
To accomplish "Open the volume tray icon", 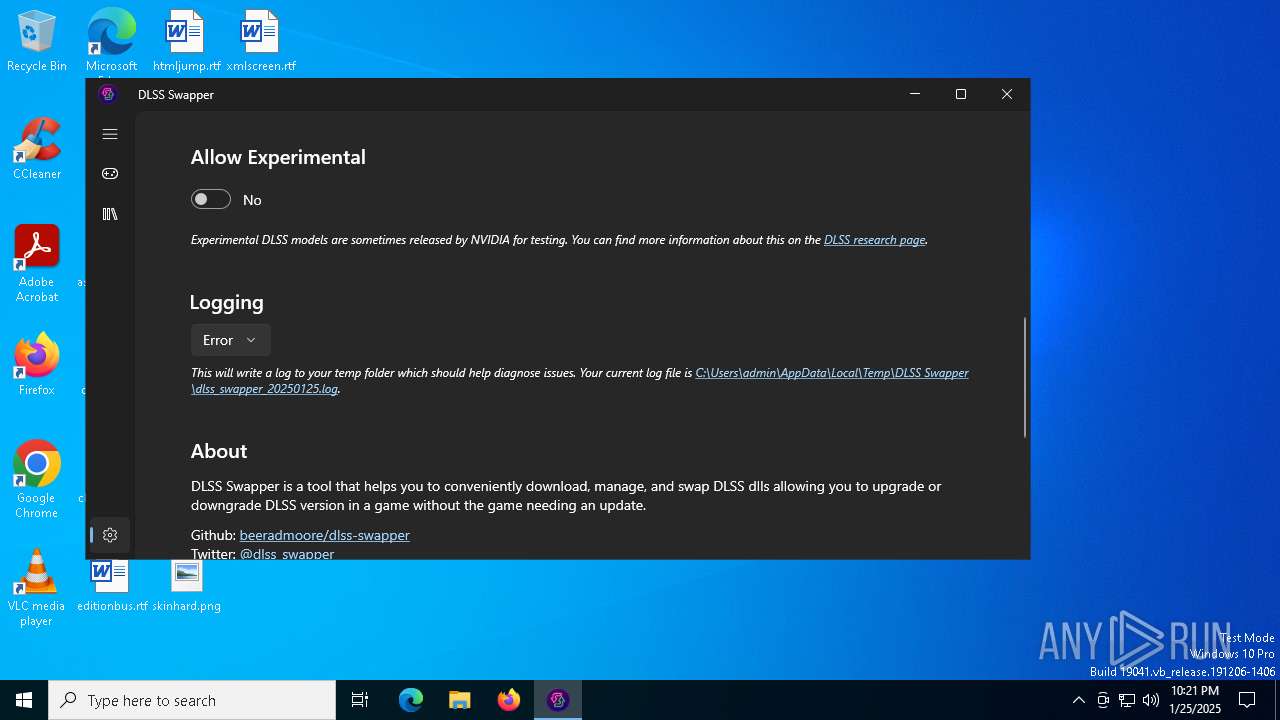I will (x=1151, y=700).
